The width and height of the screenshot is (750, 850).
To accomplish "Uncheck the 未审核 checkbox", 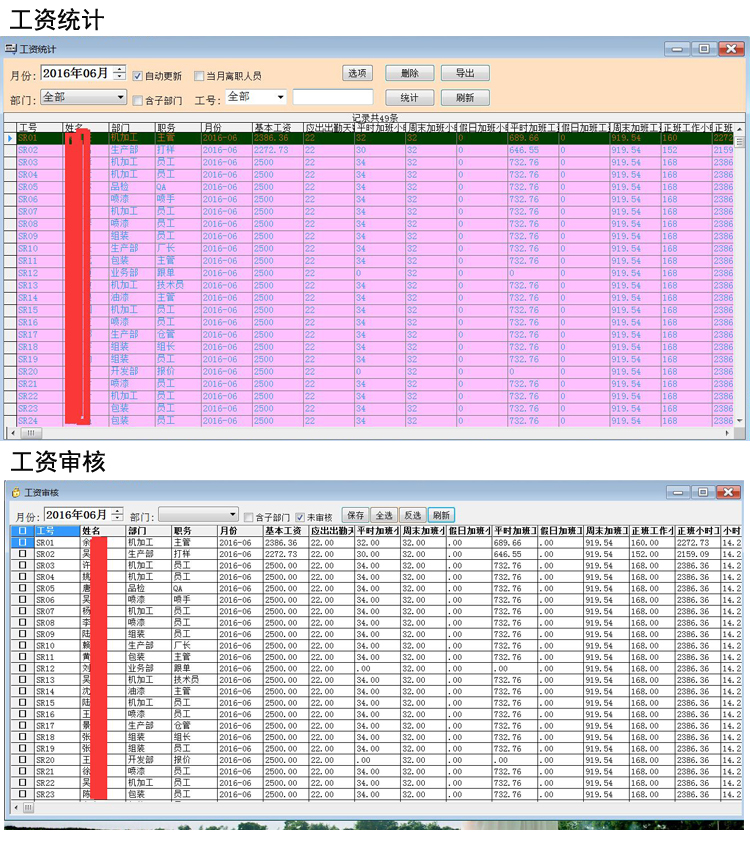I will [300, 517].
